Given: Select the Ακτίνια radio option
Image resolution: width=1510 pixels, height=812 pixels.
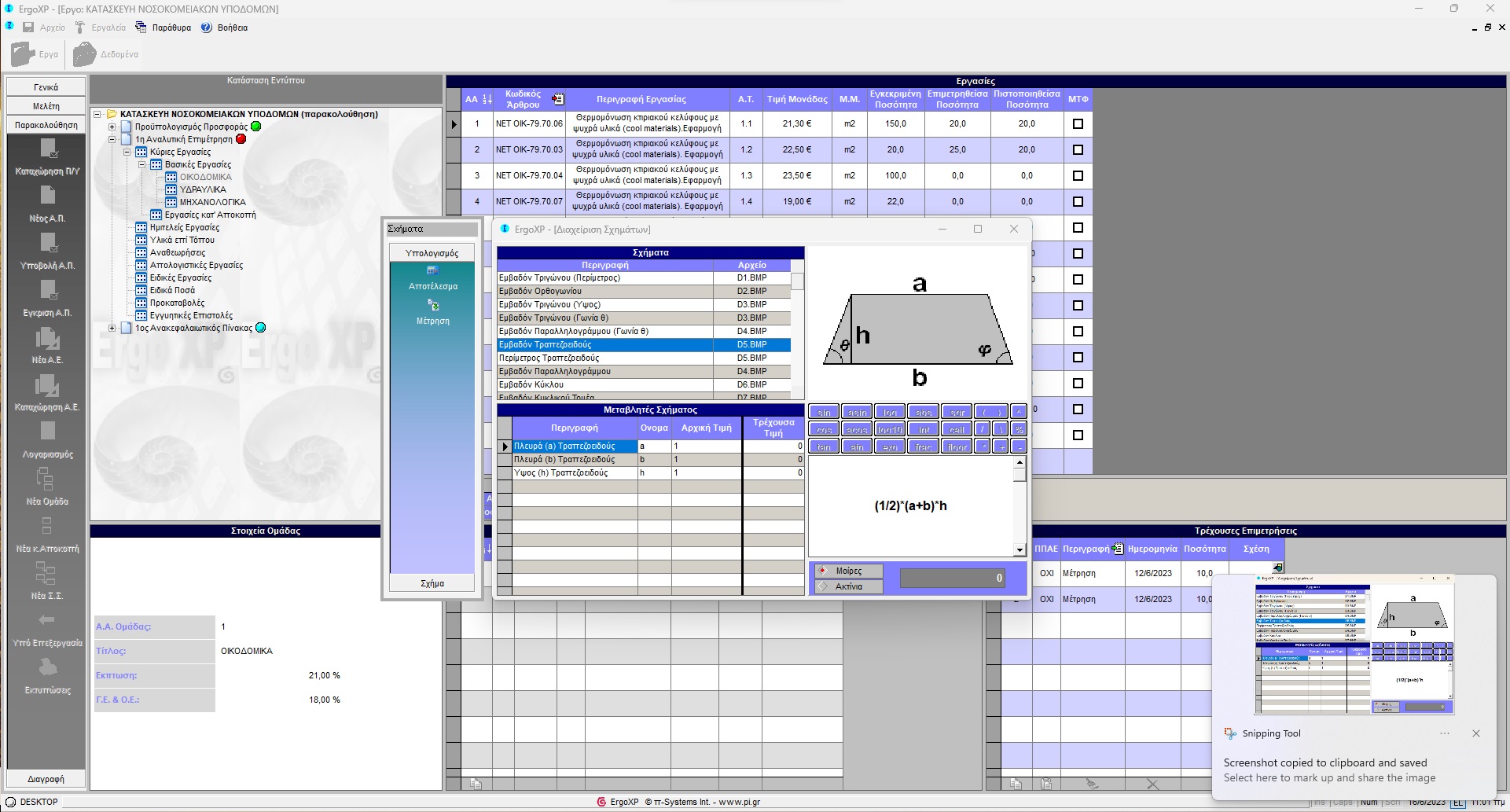Looking at the screenshot, I should tap(824, 586).
